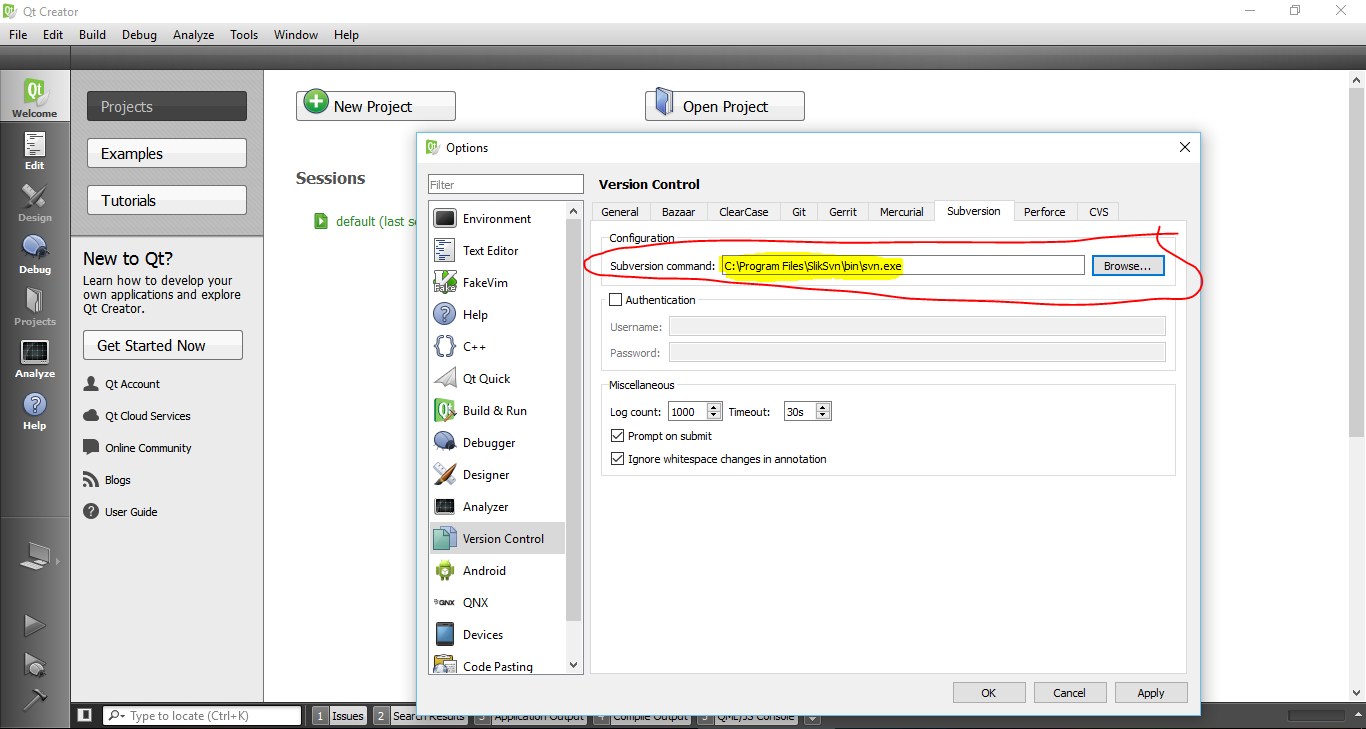This screenshot has height=729, width=1366.
Task: Click Apply in Options dialog
Action: coord(1151,693)
